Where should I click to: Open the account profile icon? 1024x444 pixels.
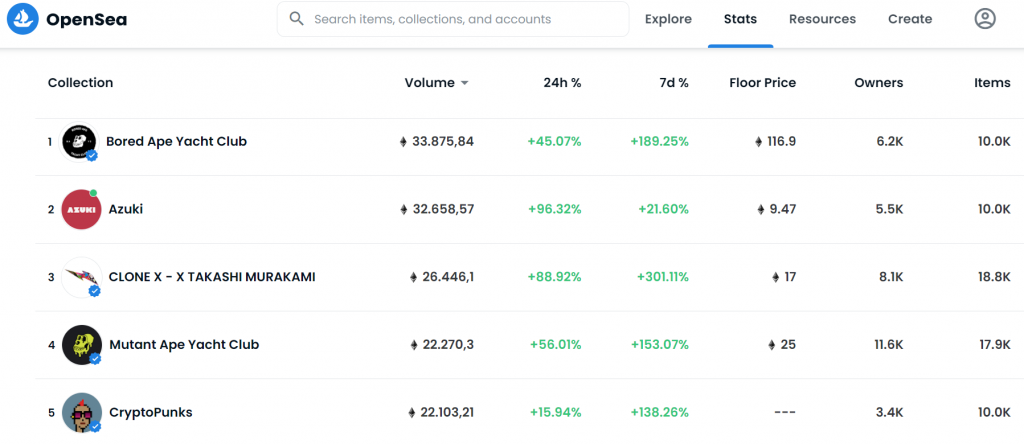point(985,19)
